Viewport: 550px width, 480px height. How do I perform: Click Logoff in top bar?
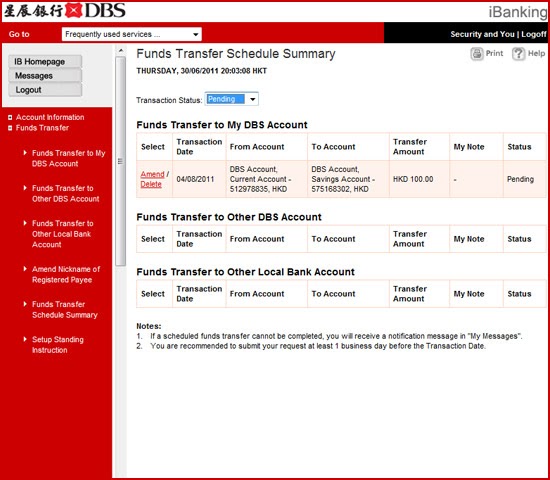[534, 34]
